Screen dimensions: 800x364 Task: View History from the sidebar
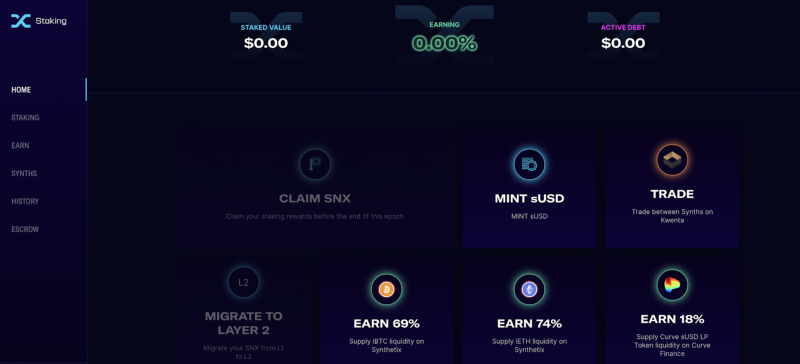click(25, 201)
